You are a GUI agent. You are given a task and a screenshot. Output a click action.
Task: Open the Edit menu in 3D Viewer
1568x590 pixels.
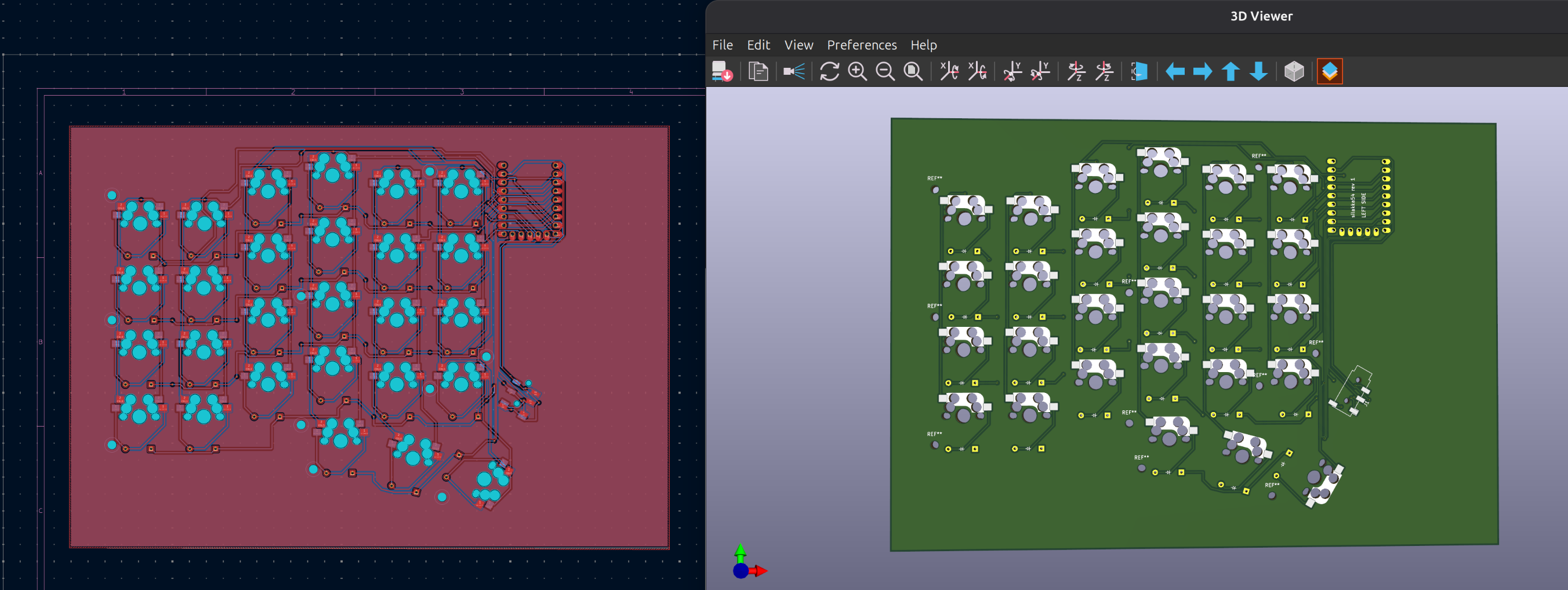point(758,45)
